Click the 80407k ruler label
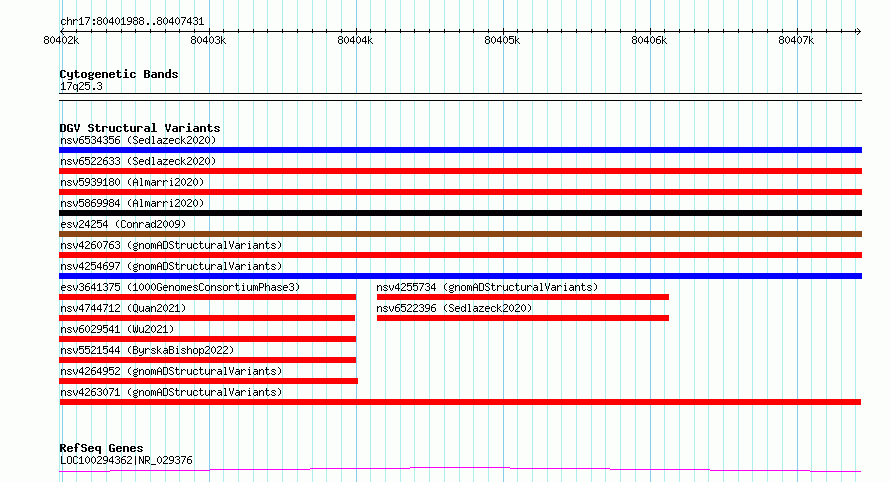Viewport: 890px width, 482px height. tap(796, 40)
